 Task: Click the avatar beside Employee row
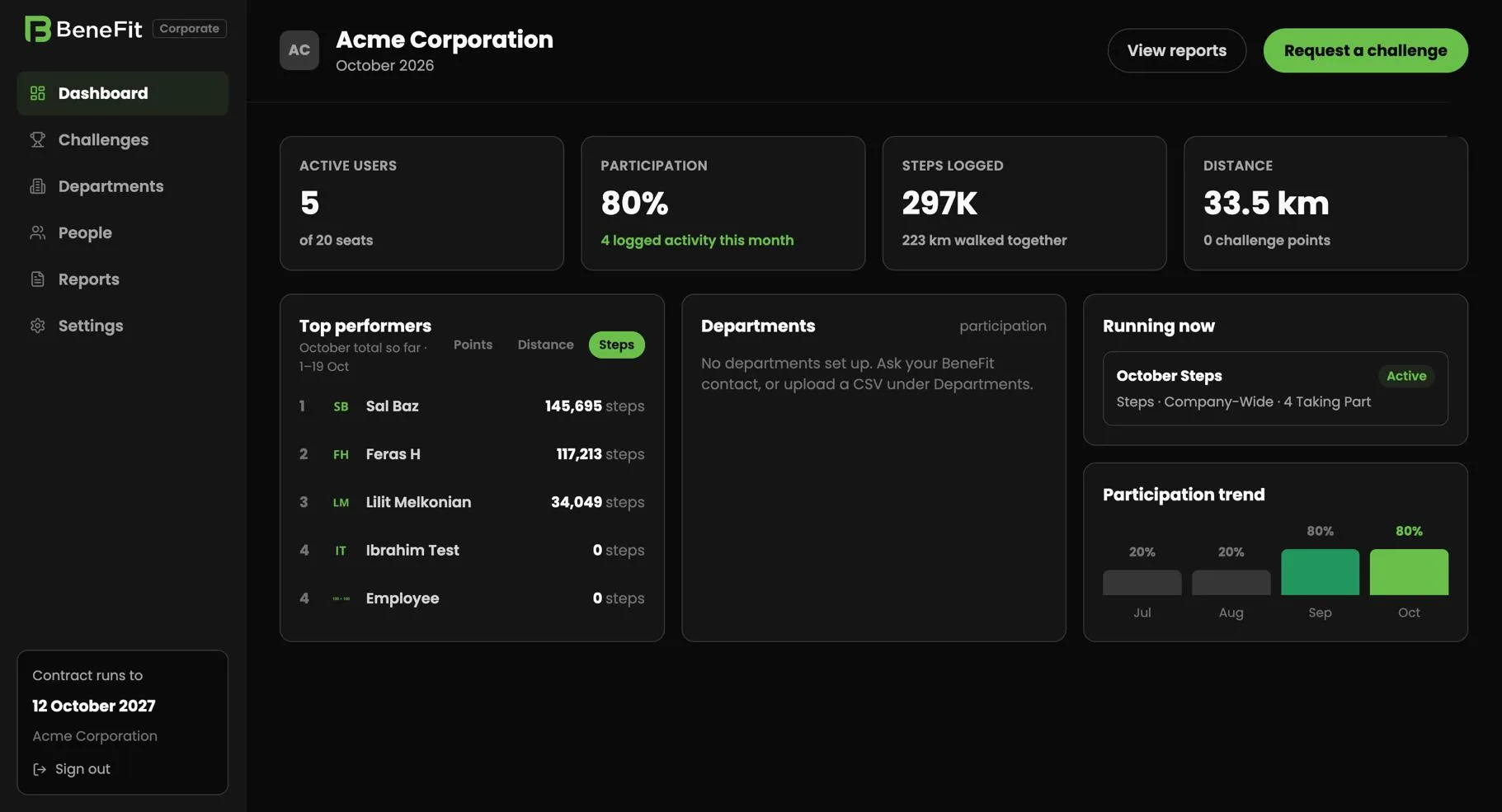point(341,598)
